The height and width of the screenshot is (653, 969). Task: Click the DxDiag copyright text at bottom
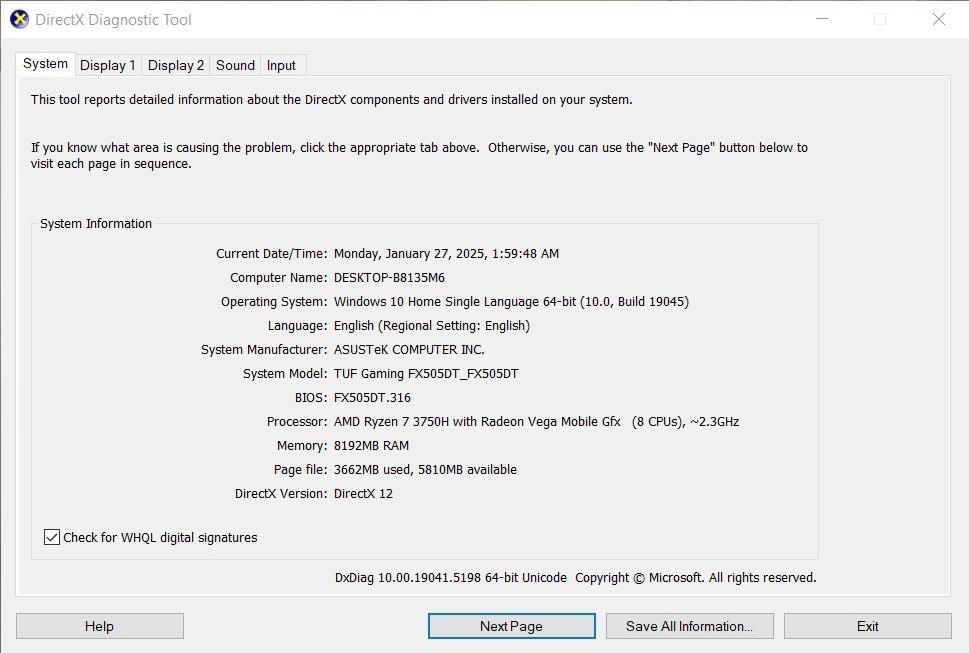[575, 577]
